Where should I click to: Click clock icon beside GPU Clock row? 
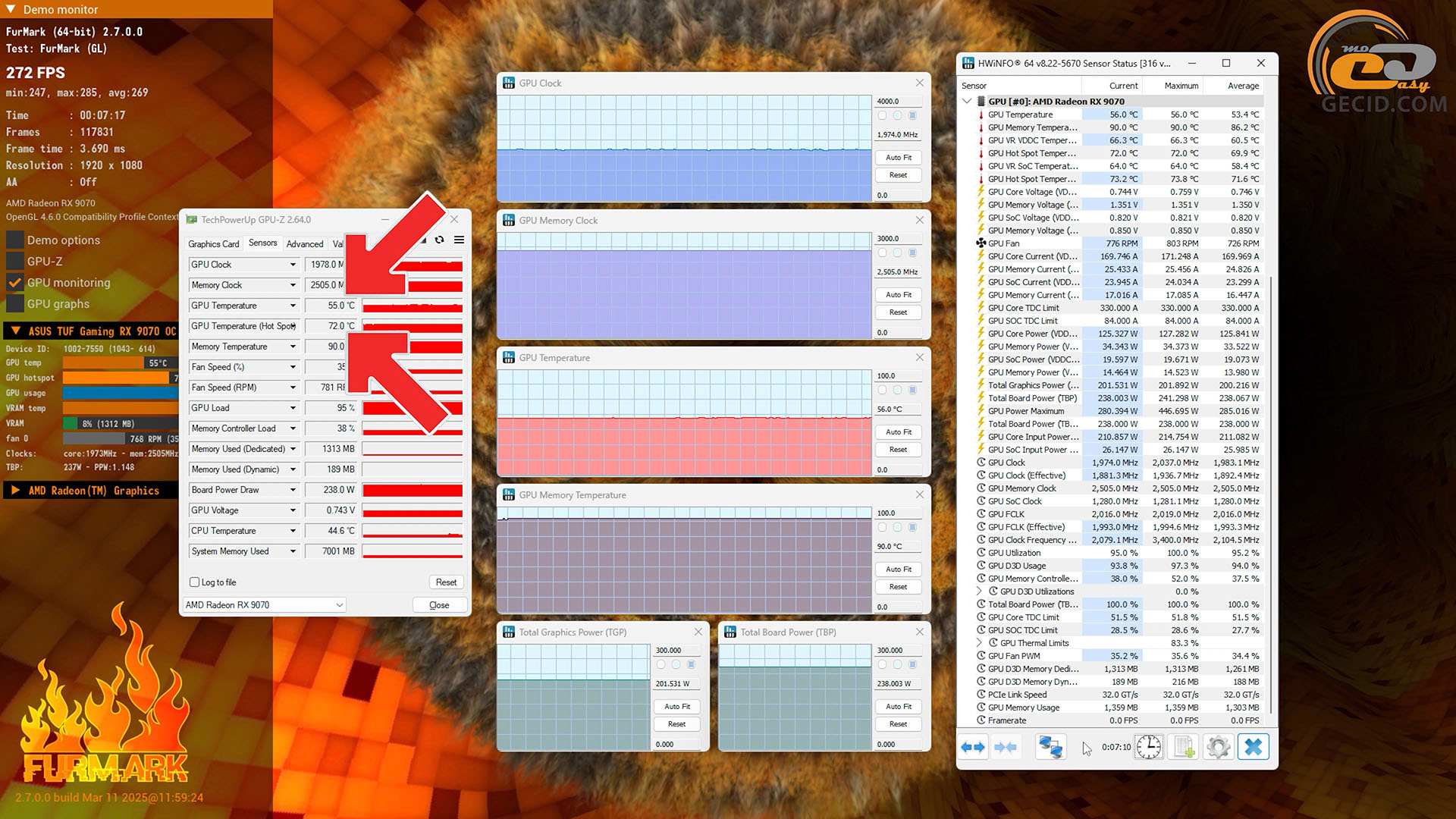[x=981, y=463]
